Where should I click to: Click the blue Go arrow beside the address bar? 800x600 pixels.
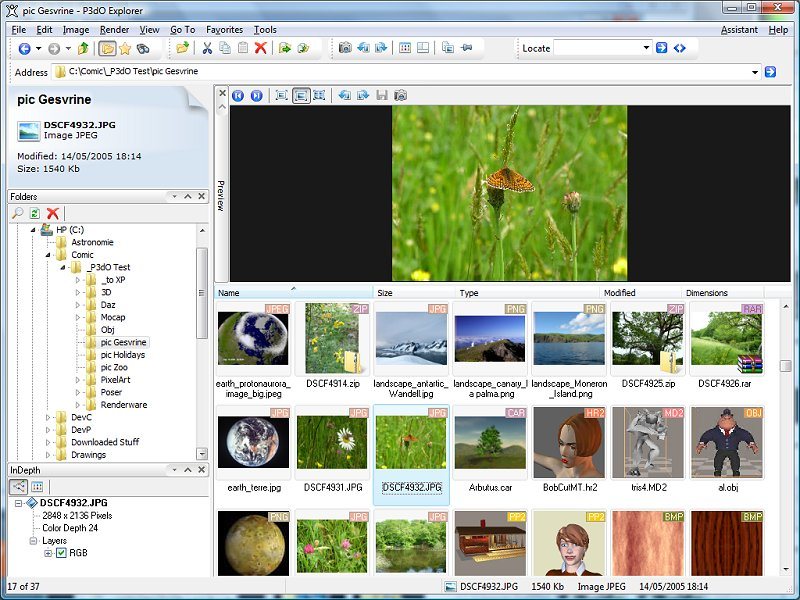pyautogui.click(x=770, y=72)
